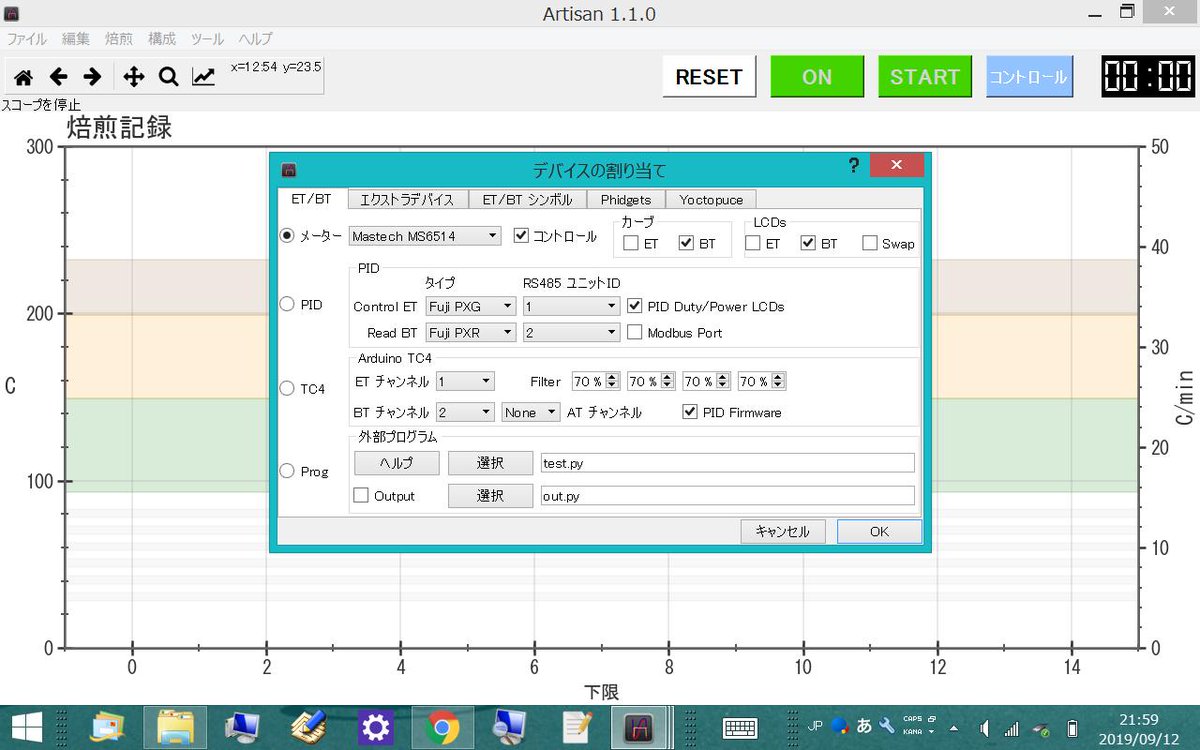Toggle PID Duty/Power LCDs checkbox
This screenshot has width=1200, height=750.
(x=634, y=306)
